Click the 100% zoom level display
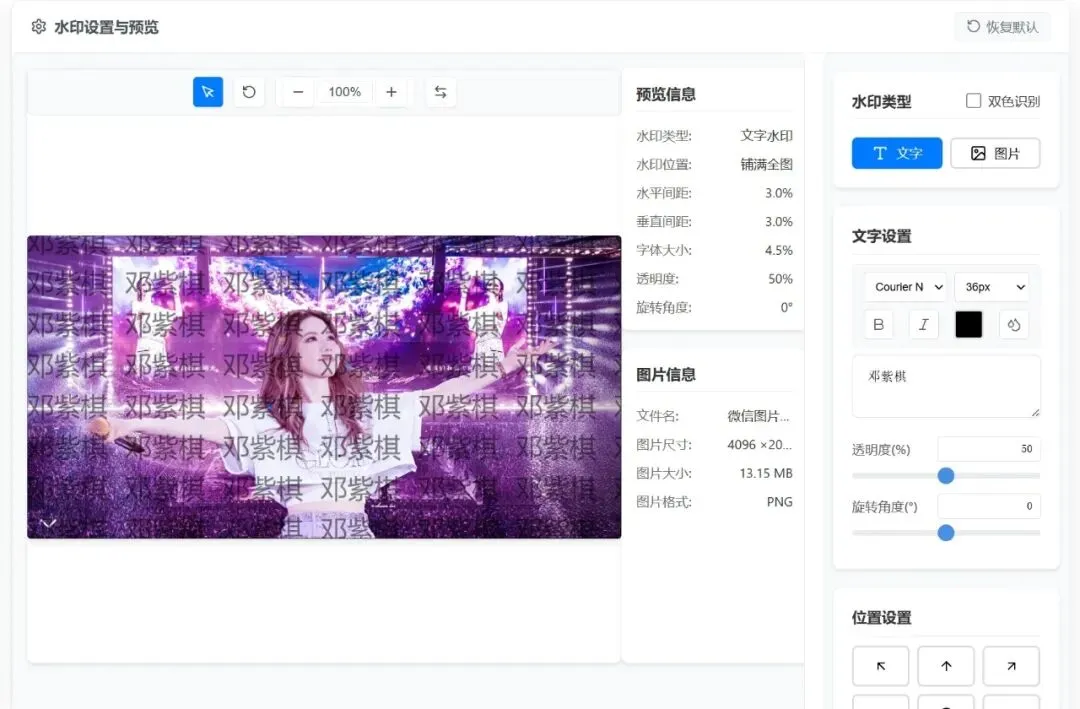Viewport: 1080px width, 709px height. pos(344,92)
